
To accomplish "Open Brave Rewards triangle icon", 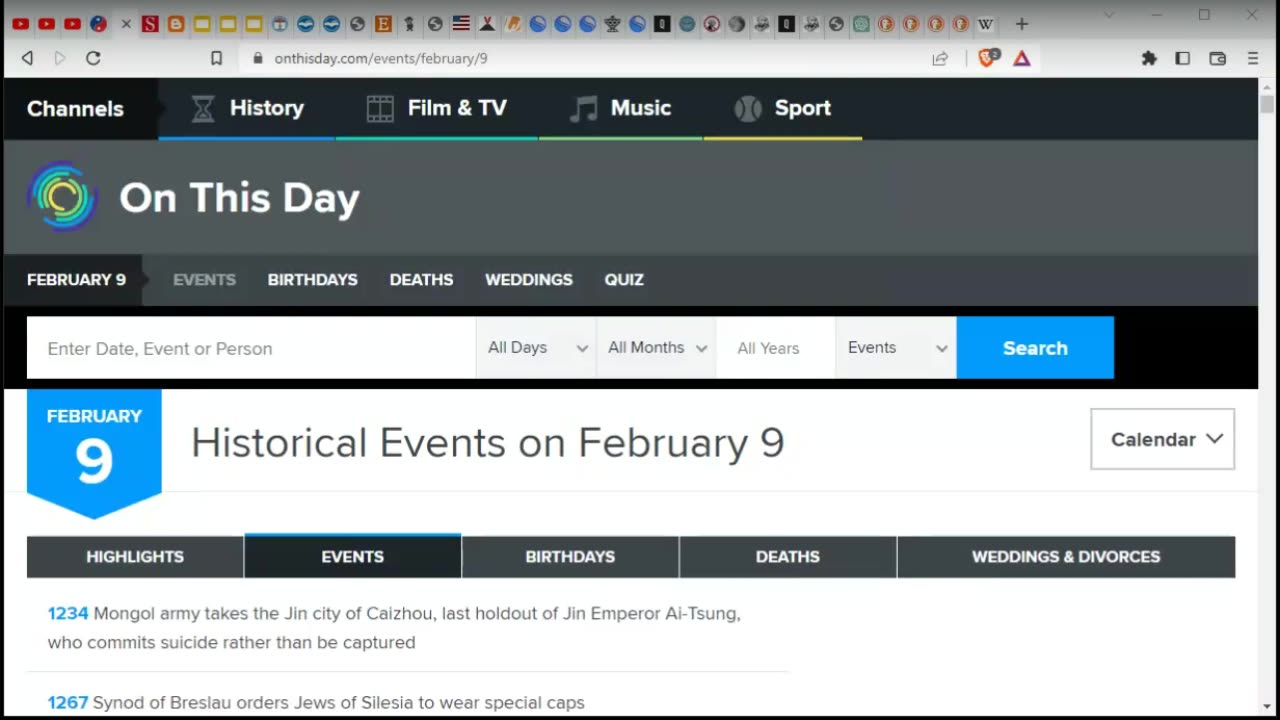I will pyautogui.click(x=1022, y=59).
